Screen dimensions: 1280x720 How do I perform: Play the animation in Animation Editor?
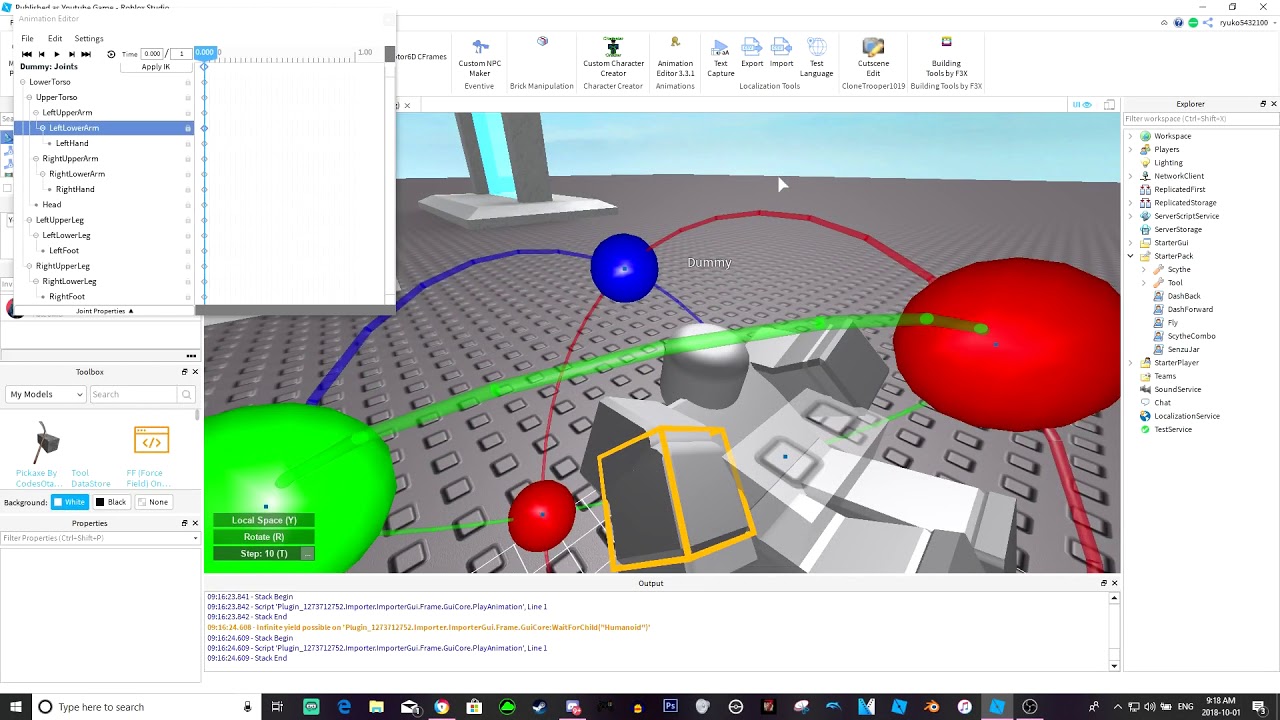[x=56, y=54]
